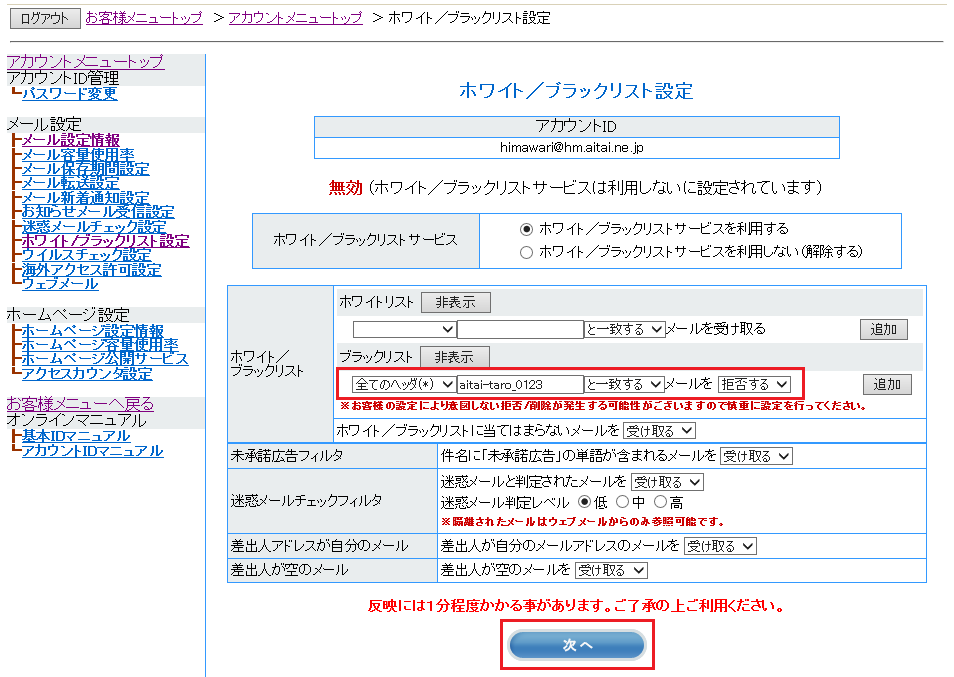
Task: Hide the blacklist with 非表示 button
Action: 454,357
